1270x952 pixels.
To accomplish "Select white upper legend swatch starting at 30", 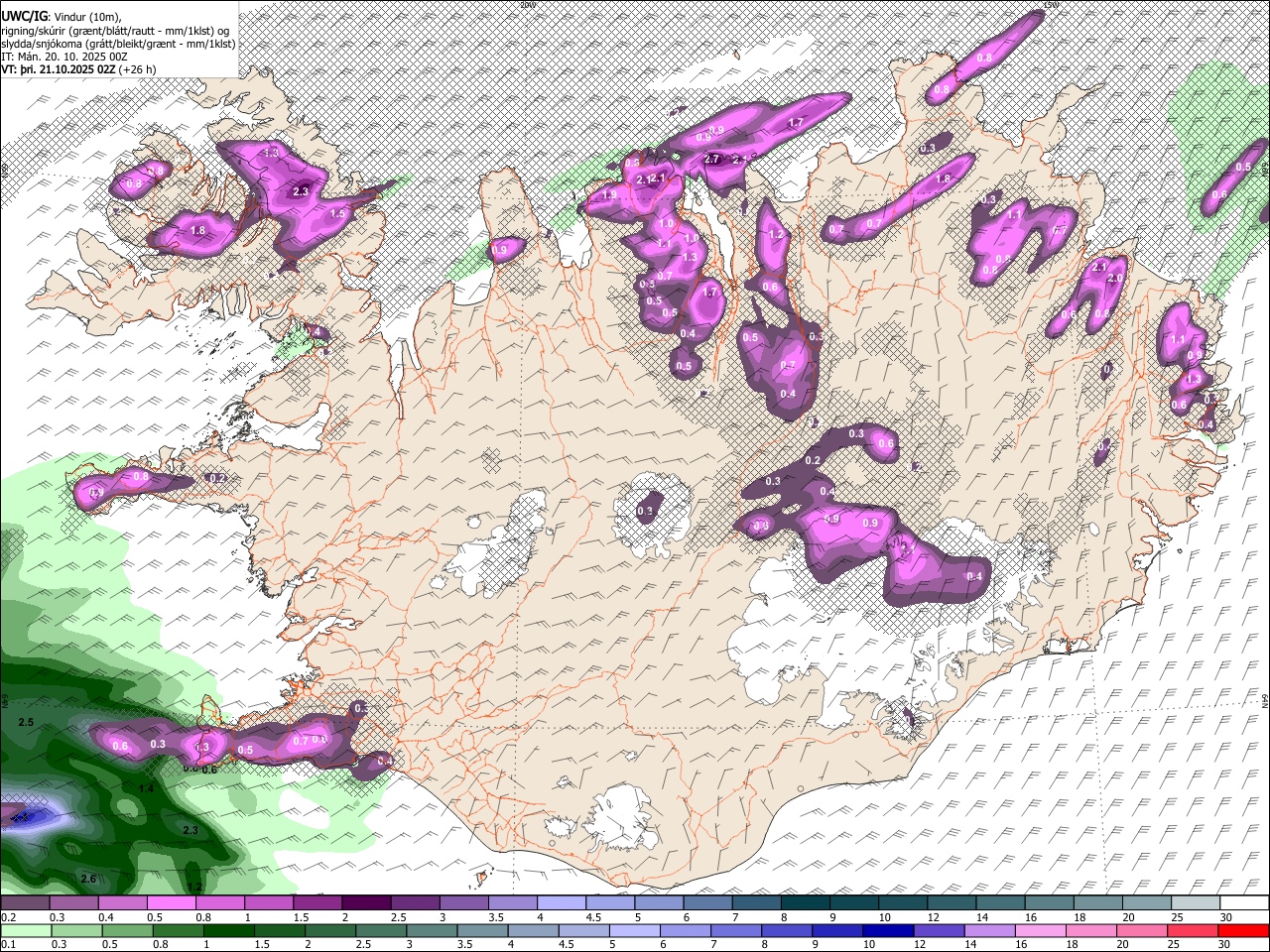I will (1243, 903).
